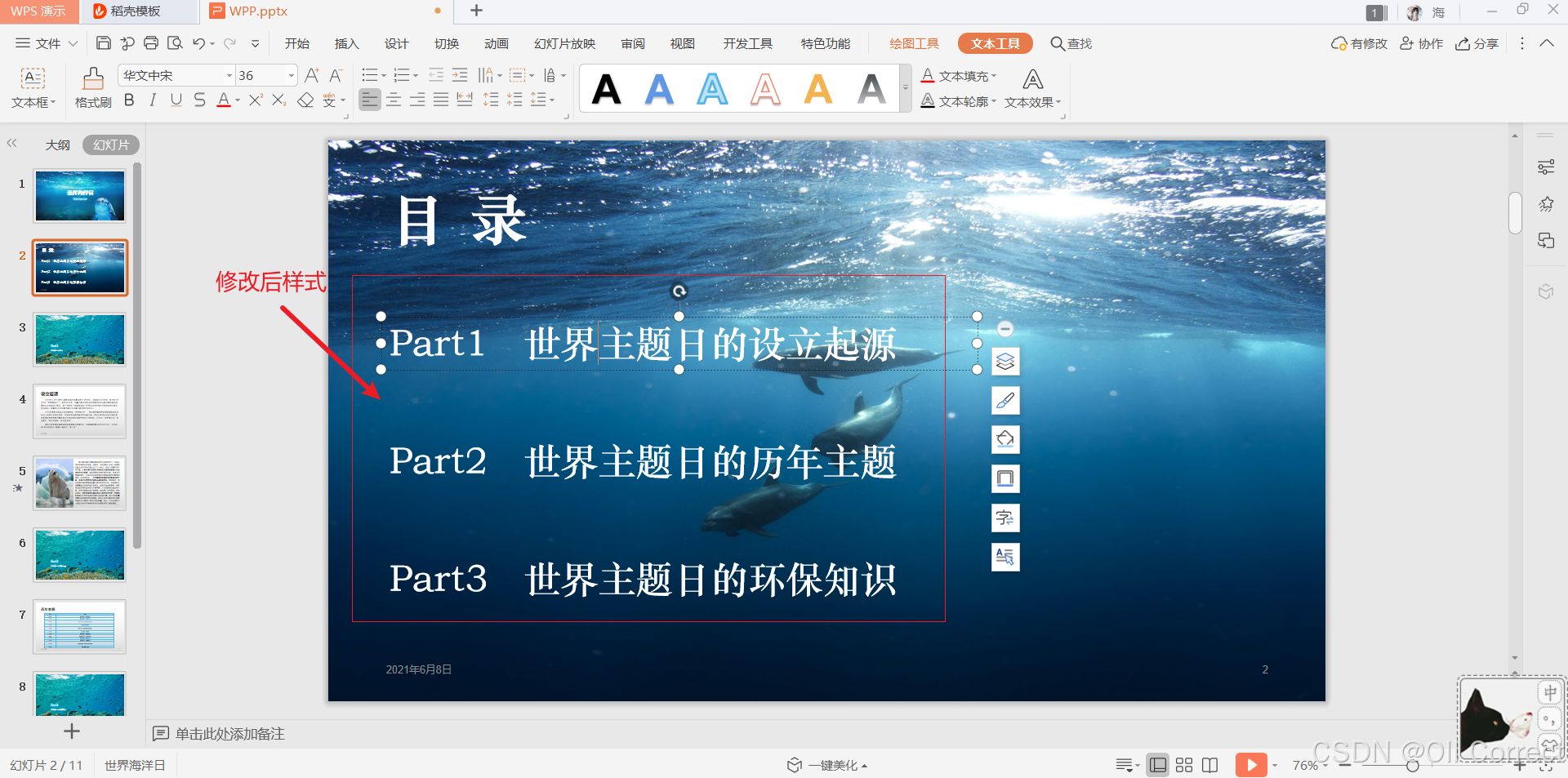Viewport: 1568px width, 778px height.
Task: Toggle justified text alignment
Action: pos(441,100)
